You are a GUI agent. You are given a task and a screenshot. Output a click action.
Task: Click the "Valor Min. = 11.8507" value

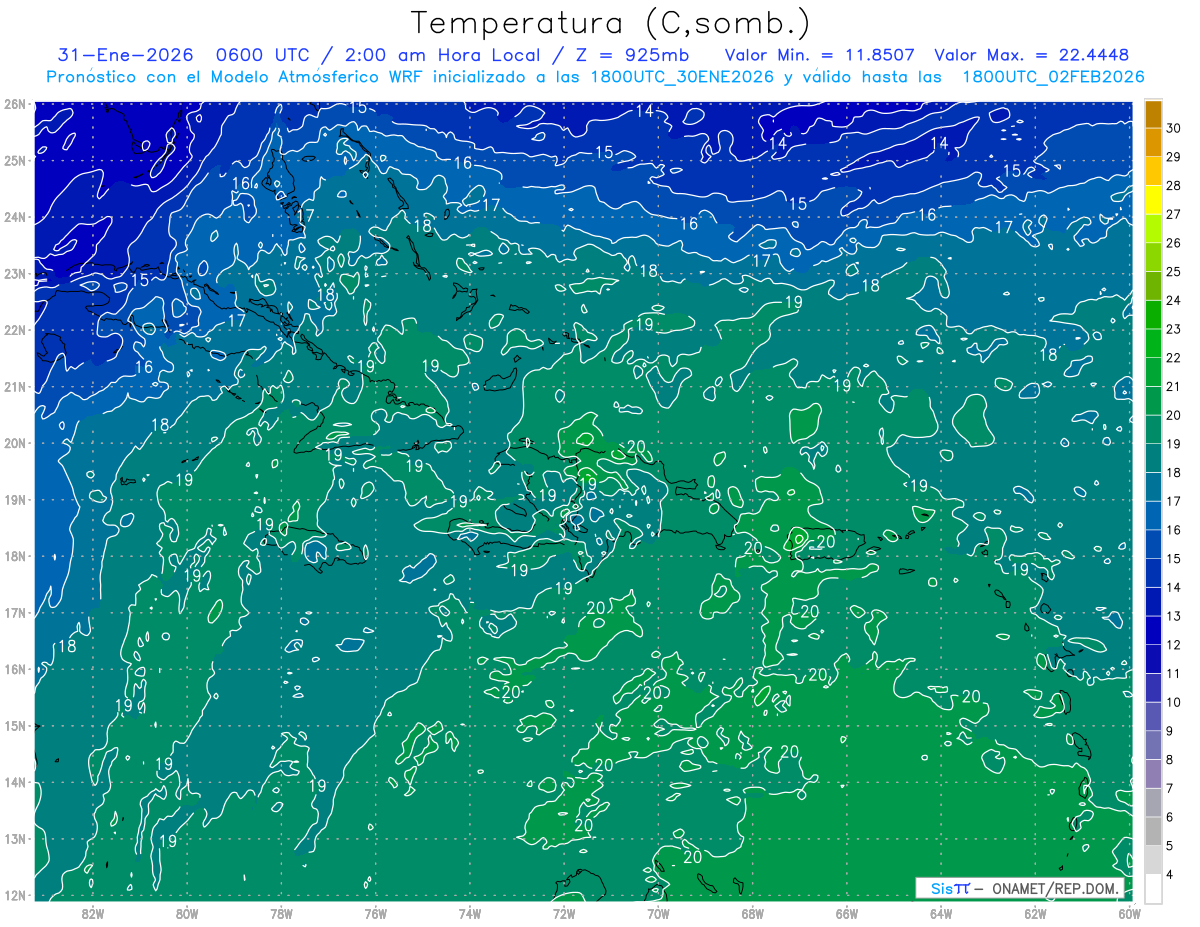(819, 55)
